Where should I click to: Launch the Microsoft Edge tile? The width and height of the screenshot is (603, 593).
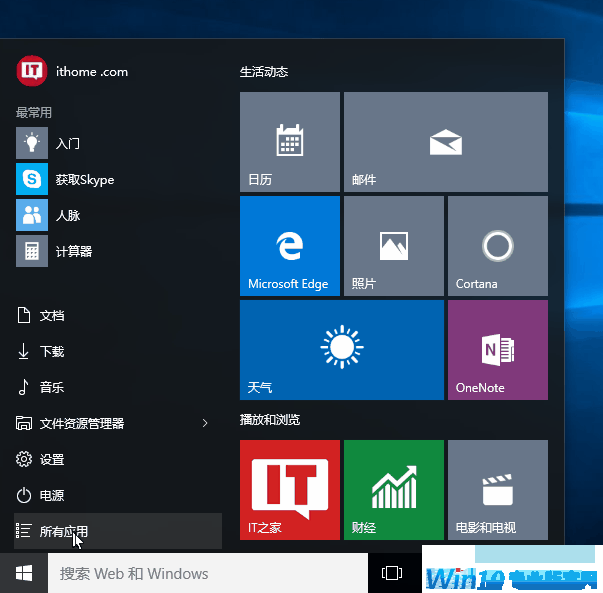[289, 246]
